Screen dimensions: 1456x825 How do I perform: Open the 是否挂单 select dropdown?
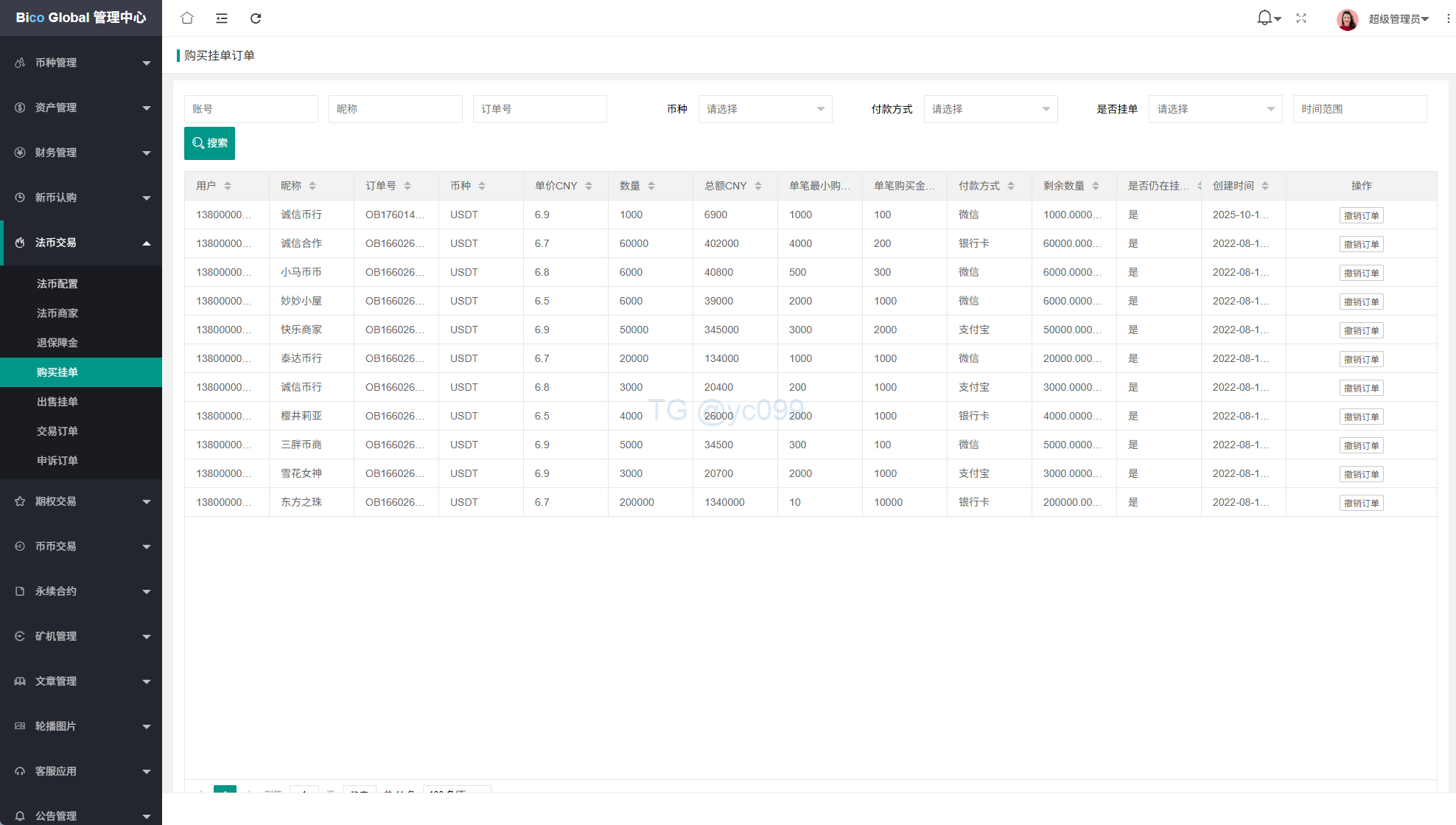click(x=1215, y=109)
